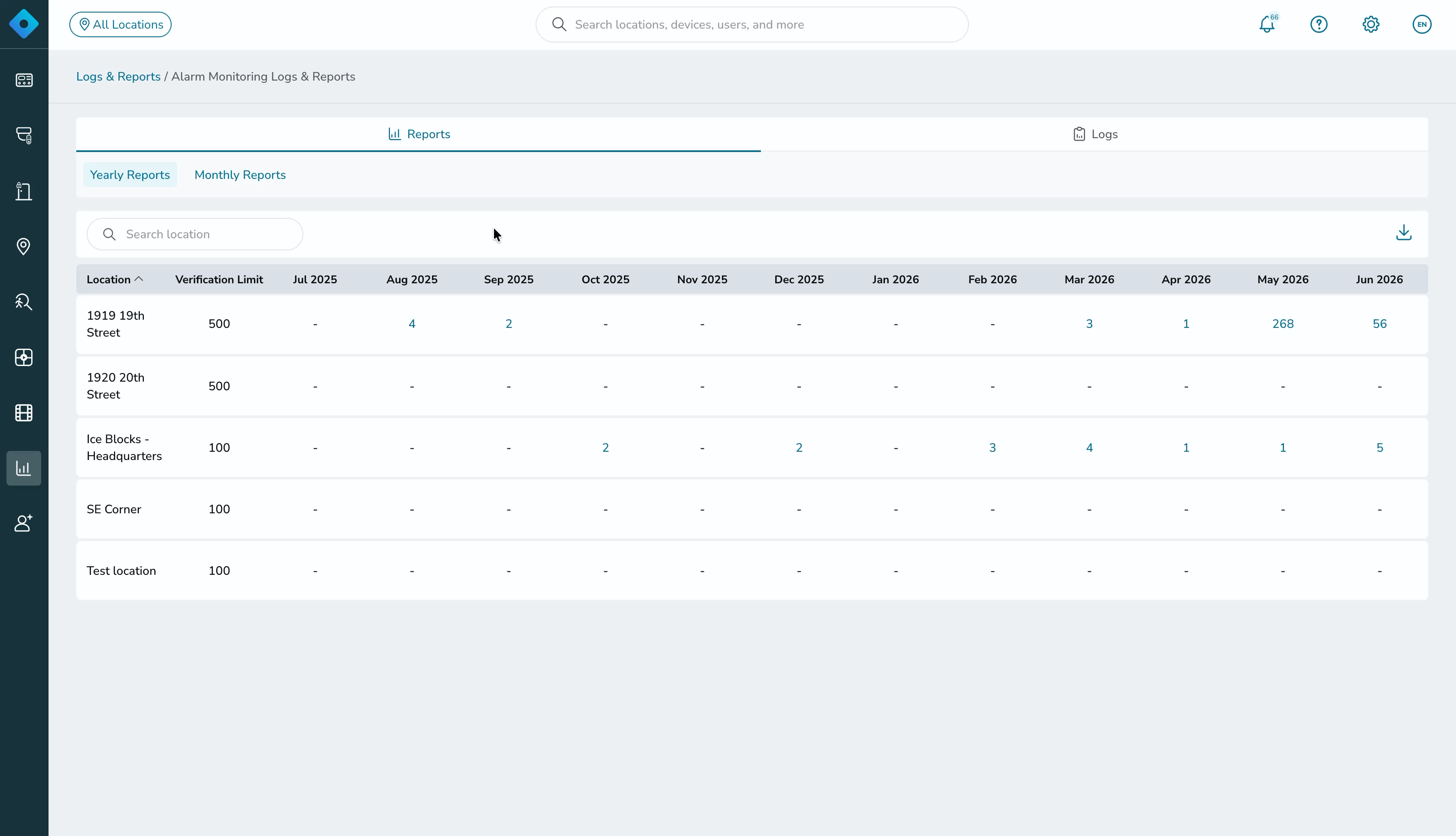Open the people search sidebar icon
The image size is (1456, 836).
point(23,302)
